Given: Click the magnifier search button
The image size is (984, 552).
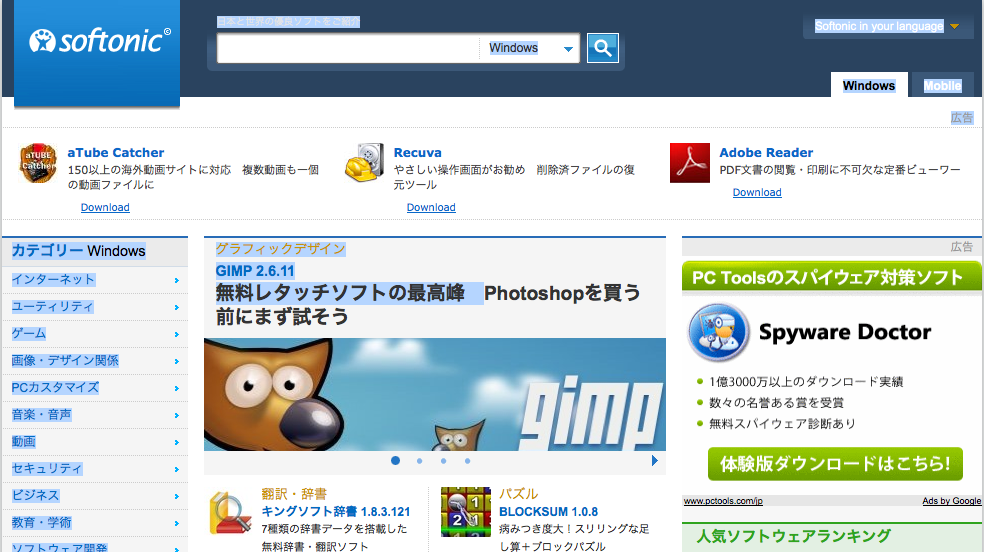Looking at the screenshot, I should click(x=602, y=48).
